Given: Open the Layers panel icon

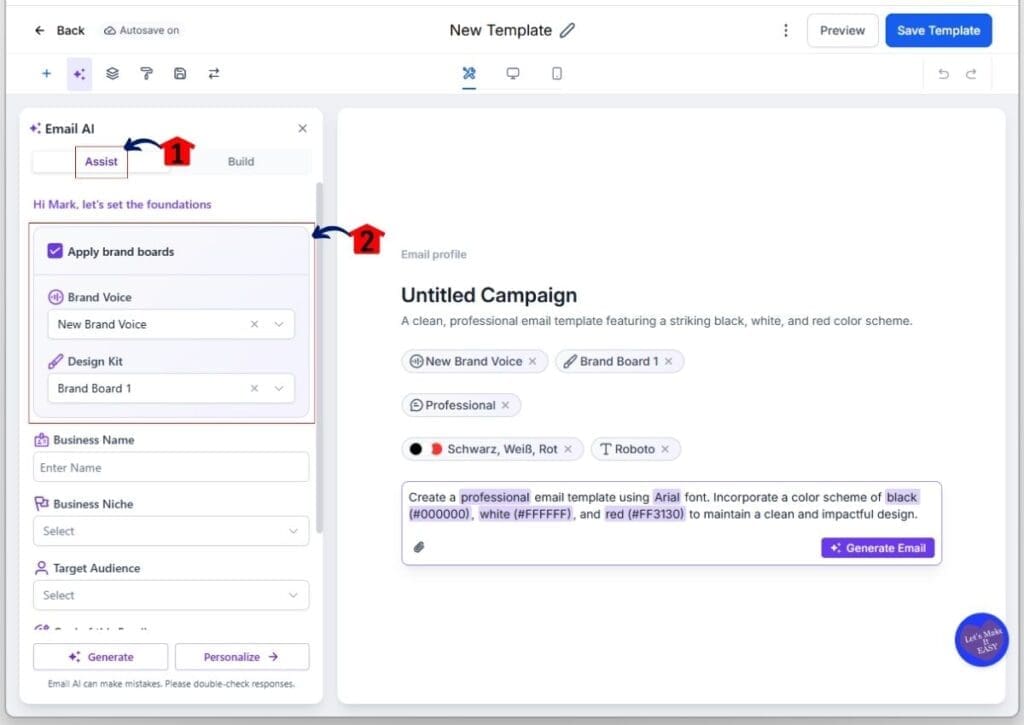Looking at the screenshot, I should [112, 73].
